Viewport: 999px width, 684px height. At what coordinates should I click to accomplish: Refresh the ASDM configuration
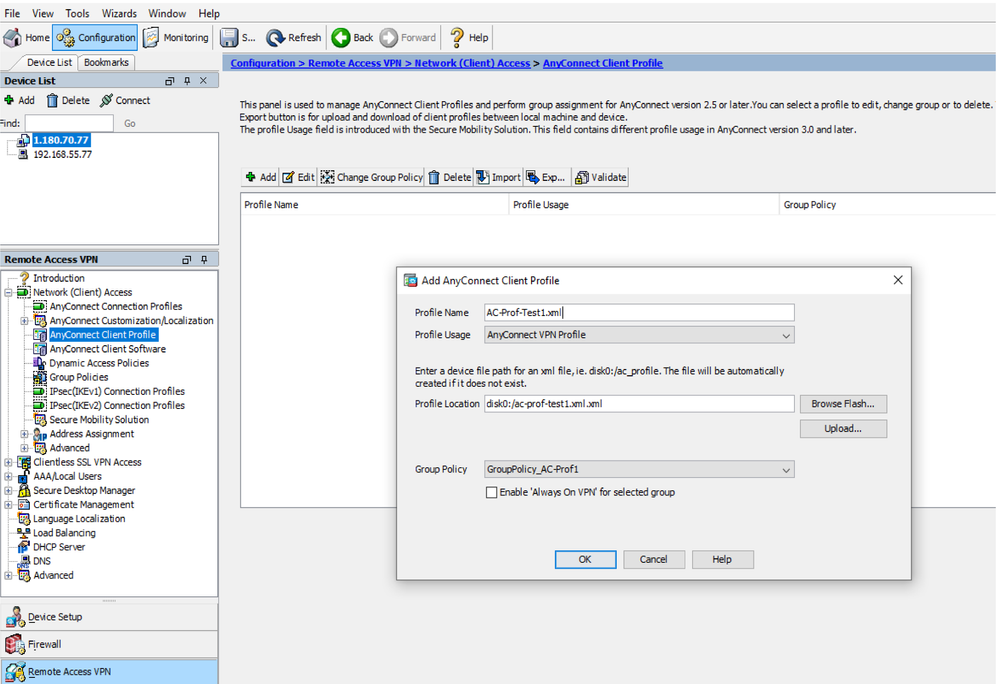(x=294, y=38)
